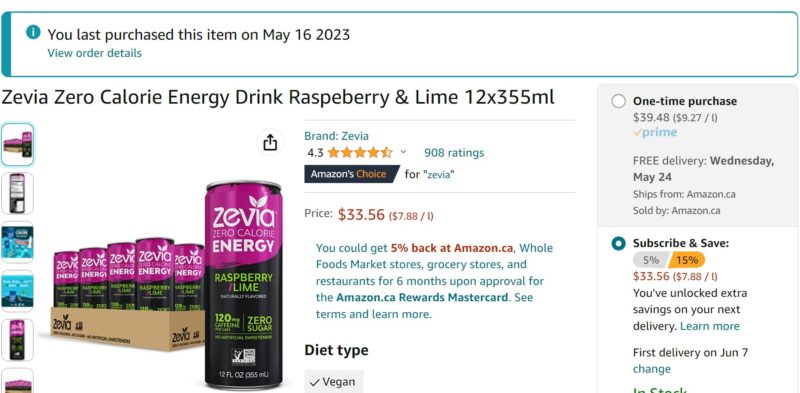Expand the ratings breakdown chevron
Image resolution: width=800 pixels, height=393 pixels.
403,152
